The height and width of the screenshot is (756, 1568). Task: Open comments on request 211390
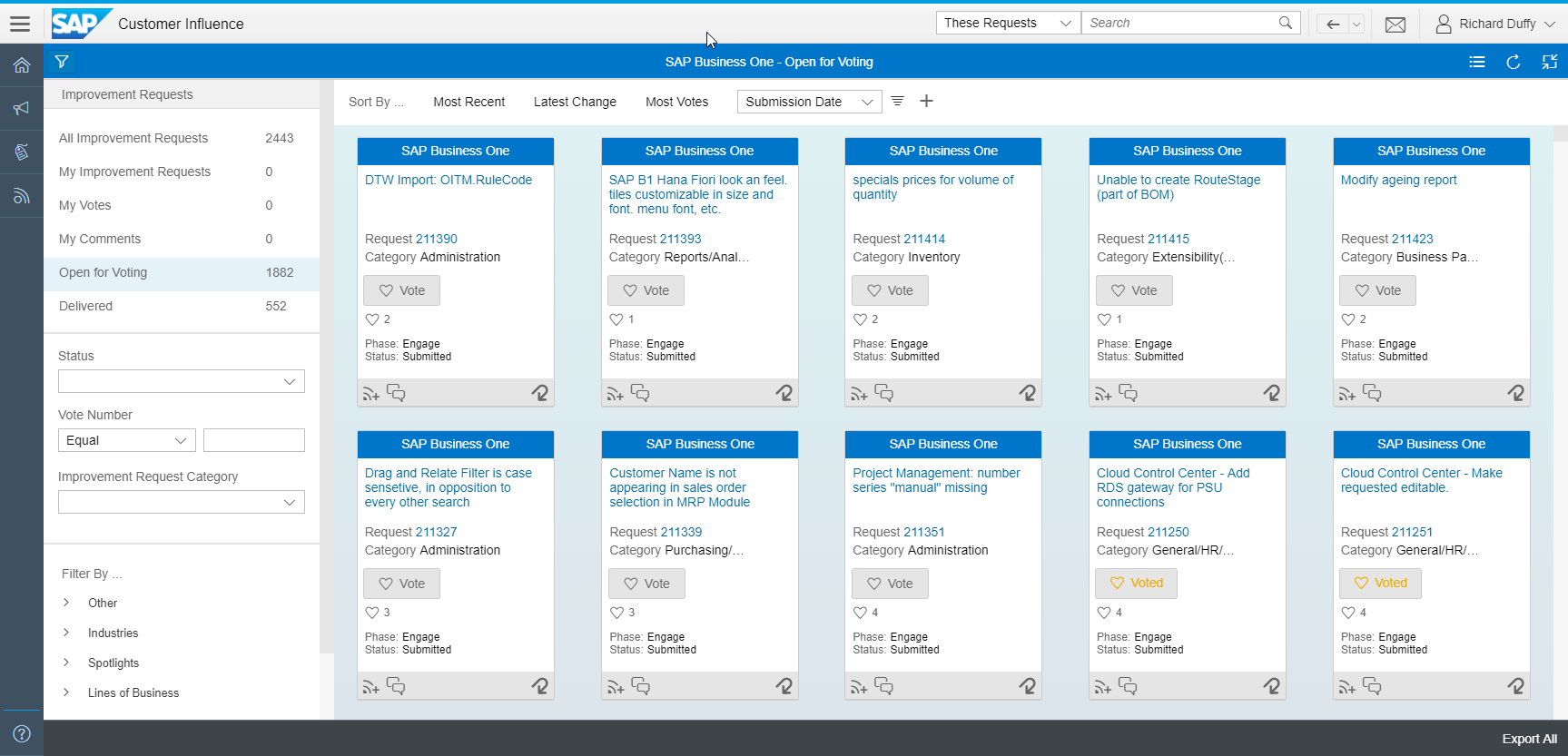396,393
